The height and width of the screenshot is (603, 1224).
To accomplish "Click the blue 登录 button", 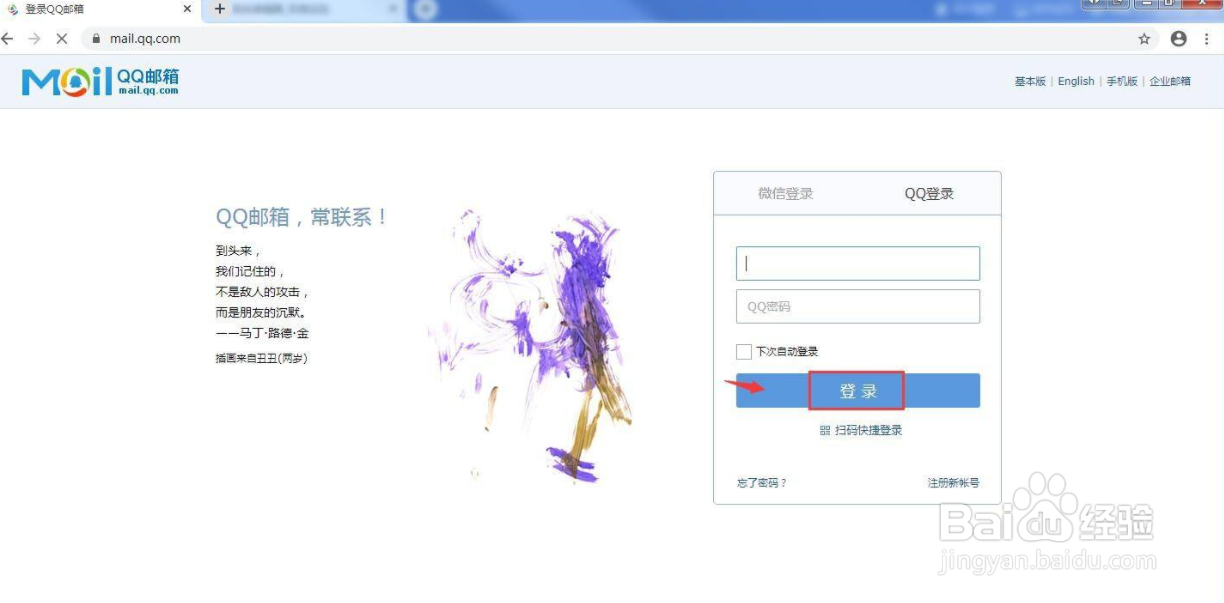I will coord(858,391).
